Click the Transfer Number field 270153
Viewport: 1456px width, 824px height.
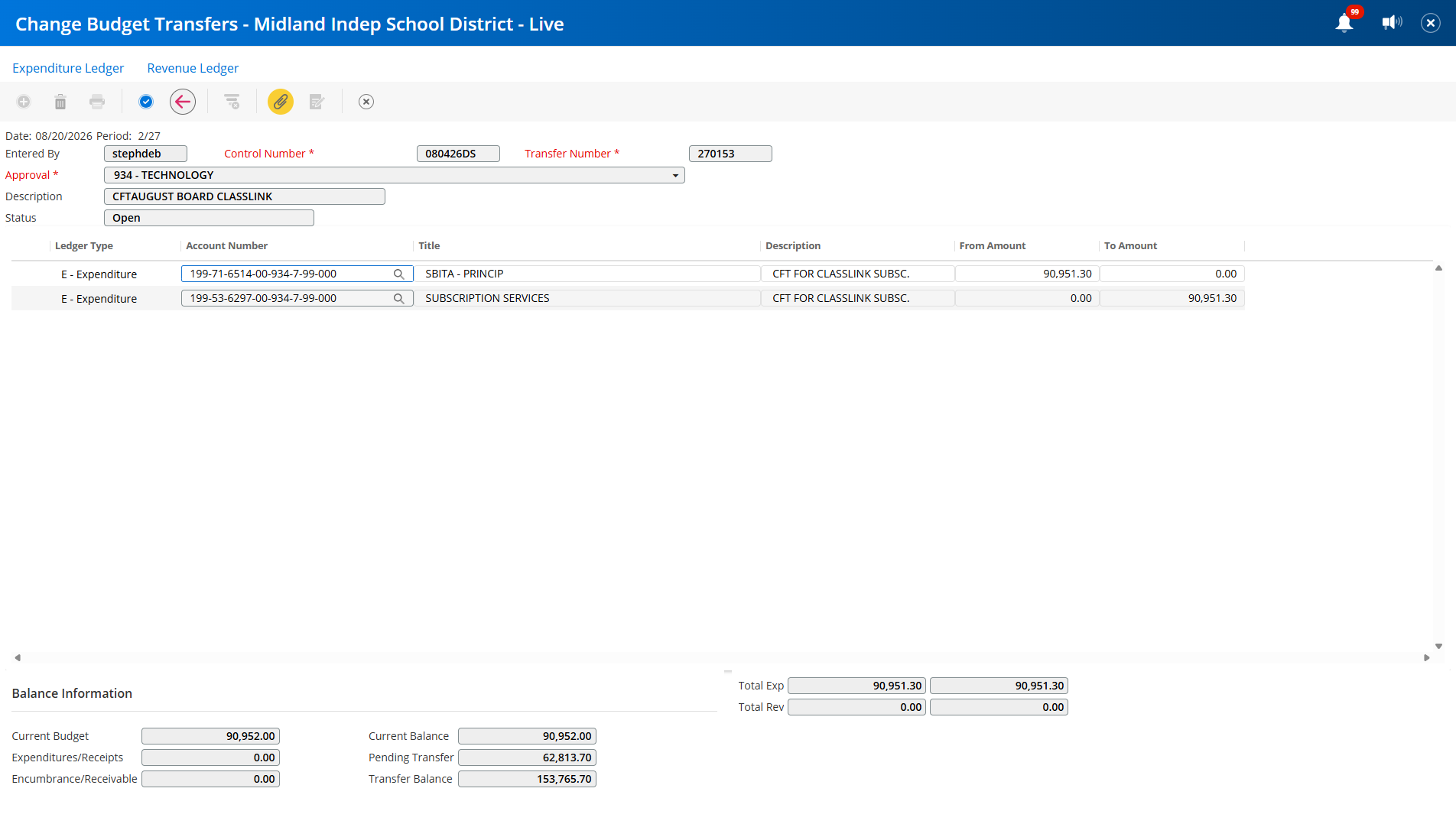pos(730,154)
